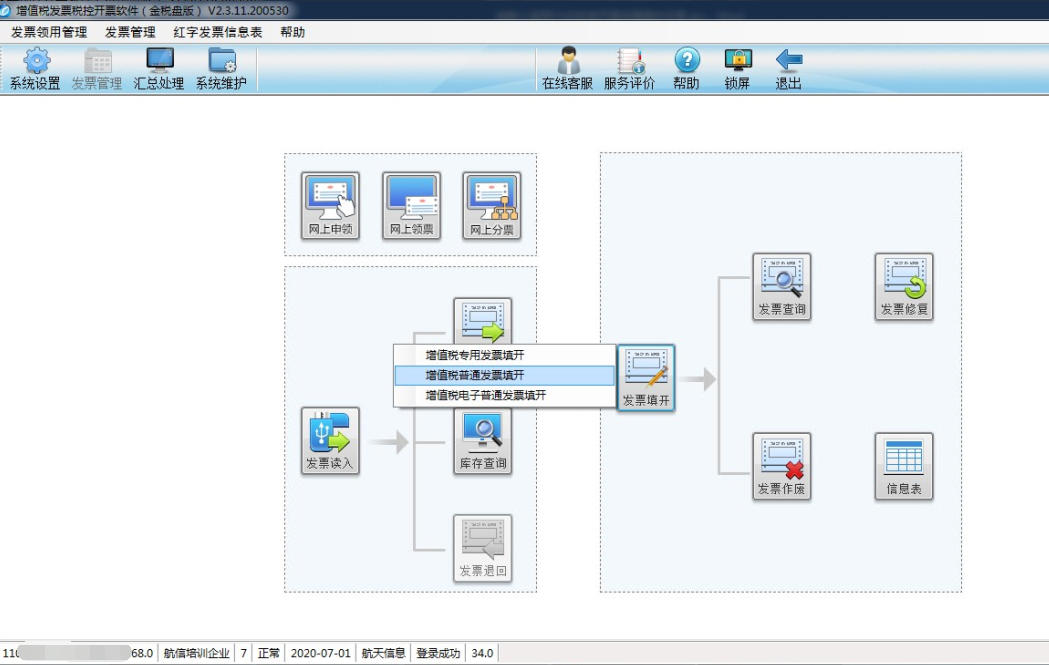This screenshot has width=1049, height=665.
Task: Open 服务评价 notebook icon
Action: click(x=629, y=69)
